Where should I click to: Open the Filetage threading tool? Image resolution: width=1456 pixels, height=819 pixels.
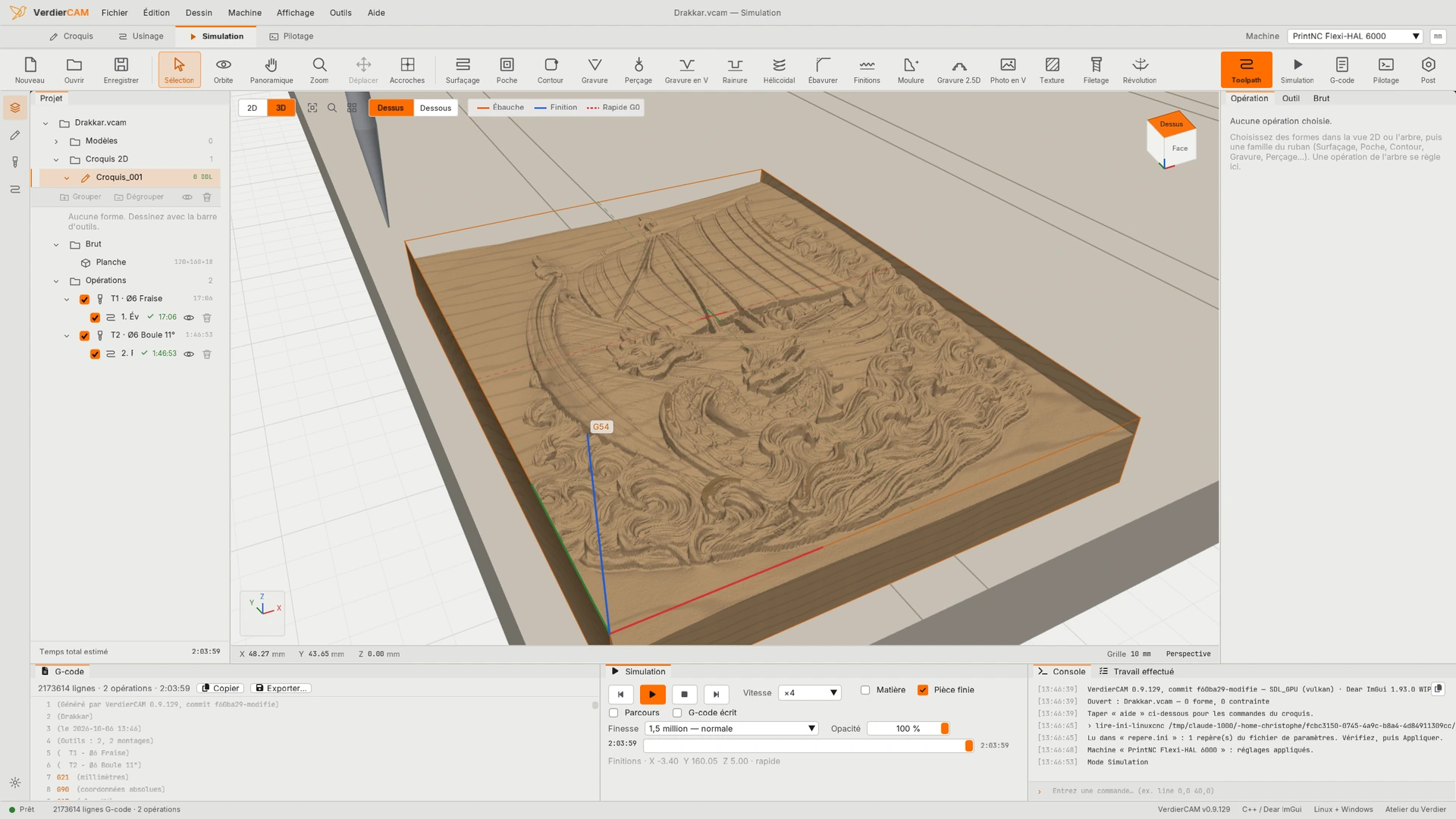coord(1096,70)
